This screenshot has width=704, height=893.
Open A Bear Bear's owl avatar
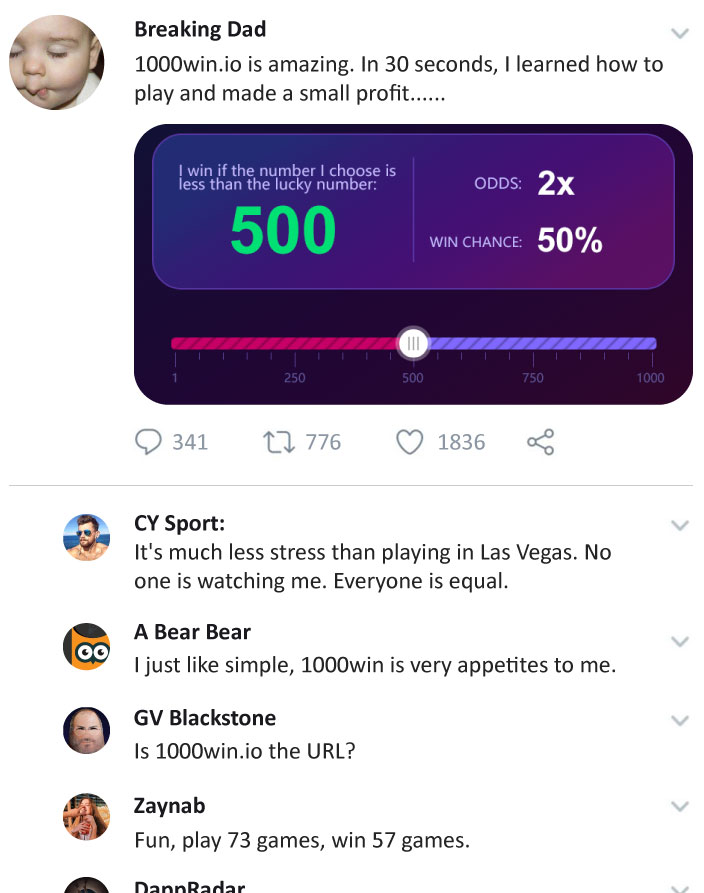coord(86,646)
